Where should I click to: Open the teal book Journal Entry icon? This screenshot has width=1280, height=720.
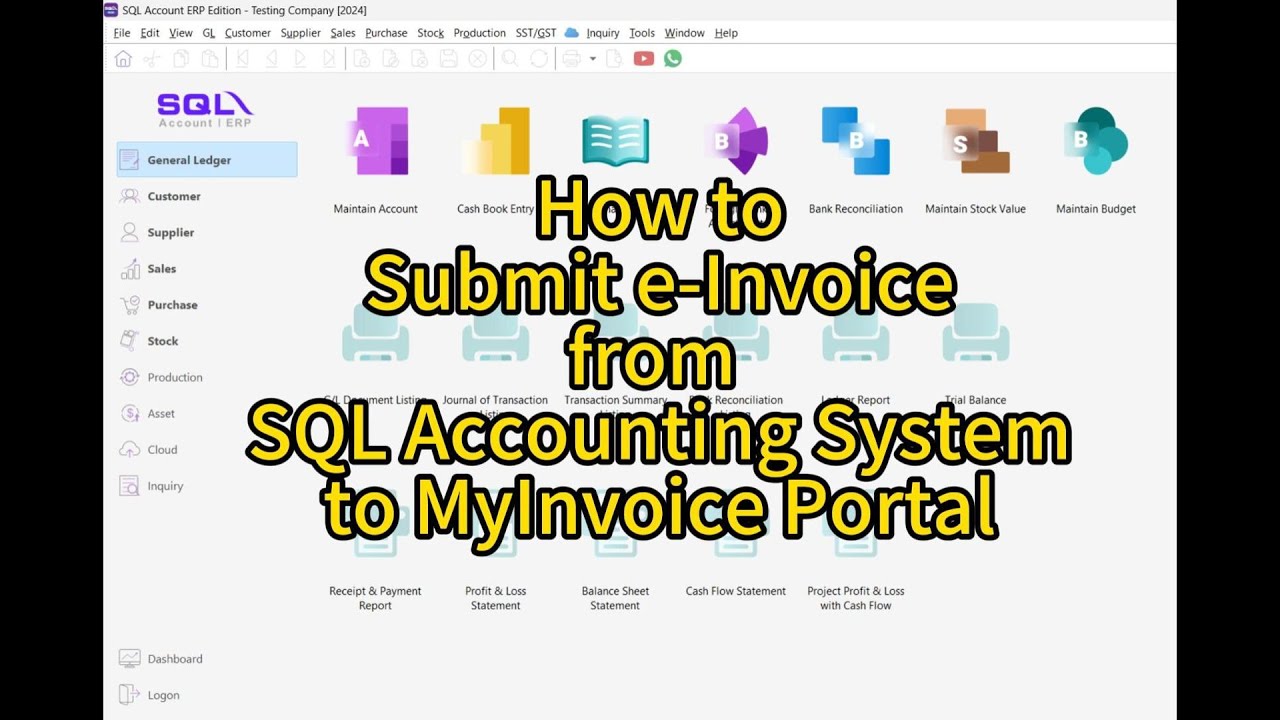(616, 141)
